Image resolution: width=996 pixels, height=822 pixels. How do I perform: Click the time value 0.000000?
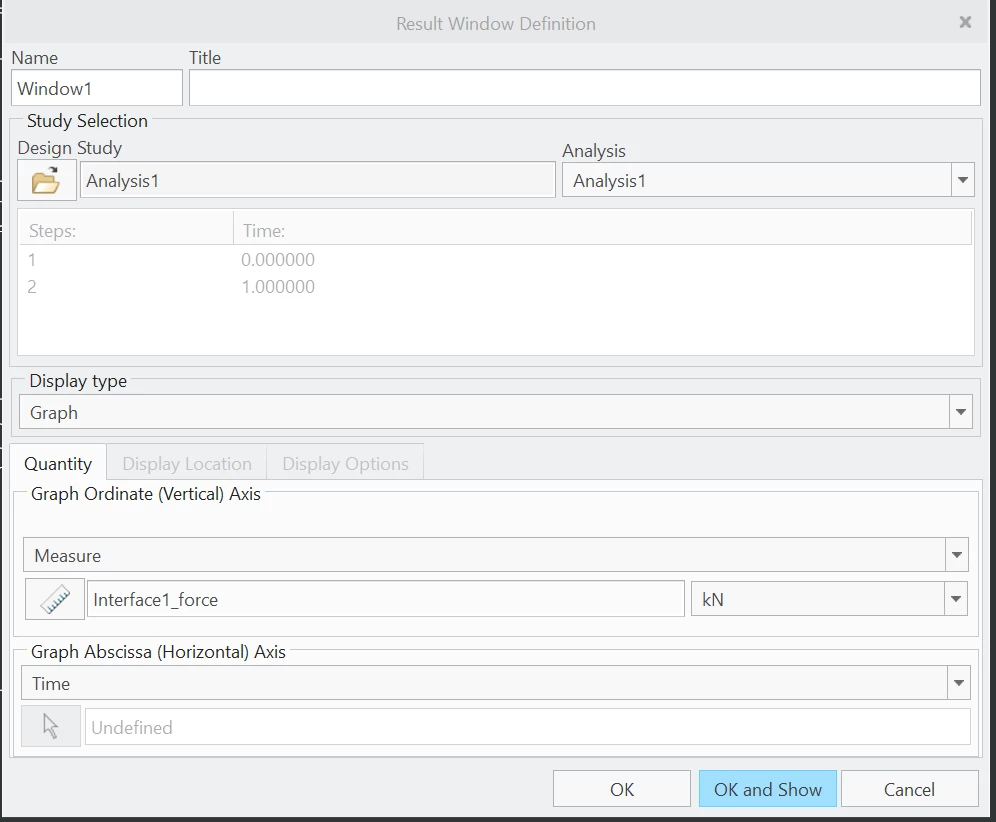click(278, 260)
